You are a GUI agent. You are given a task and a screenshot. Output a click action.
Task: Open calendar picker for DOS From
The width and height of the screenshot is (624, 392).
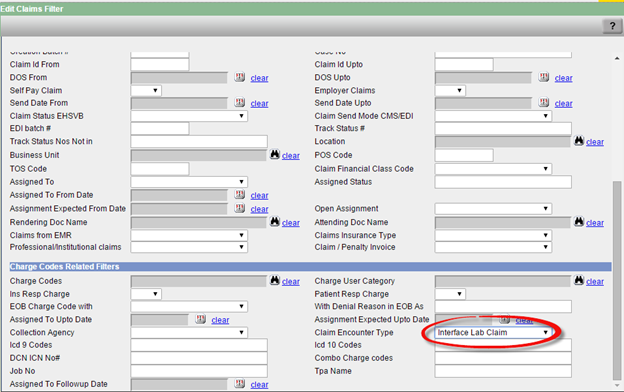240,77
